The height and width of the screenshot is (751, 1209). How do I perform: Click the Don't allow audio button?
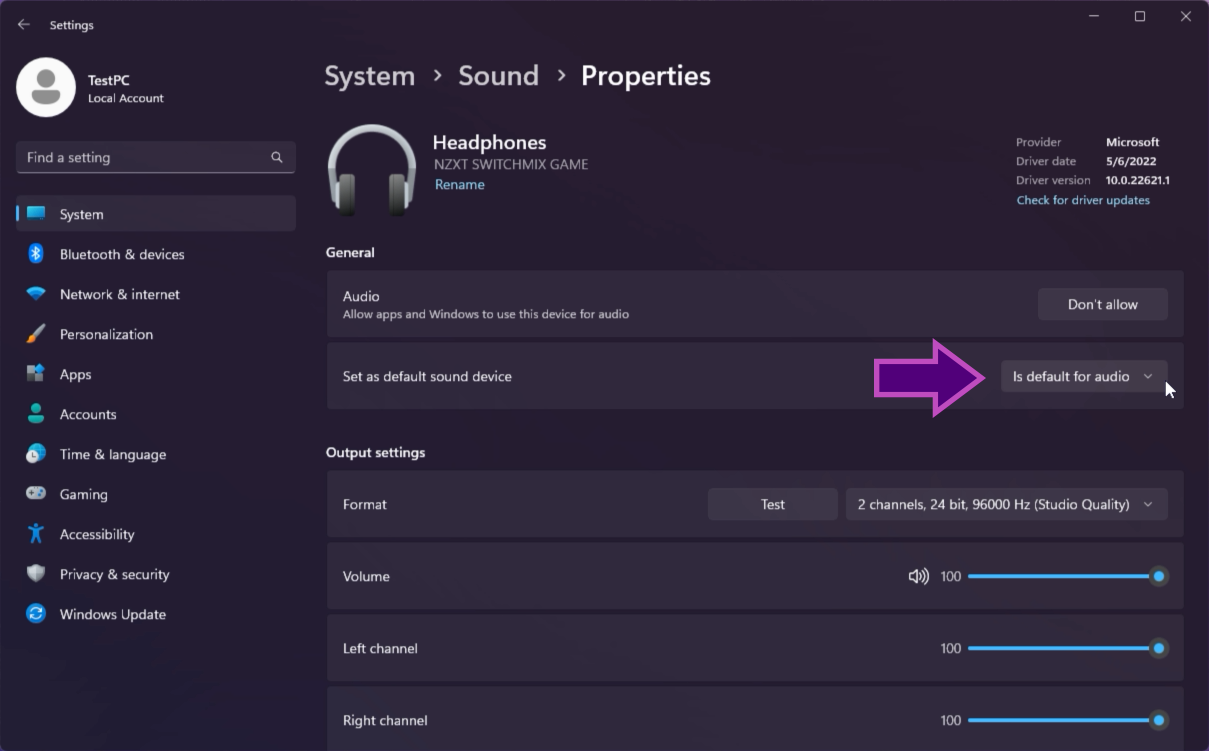click(1103, 304)
